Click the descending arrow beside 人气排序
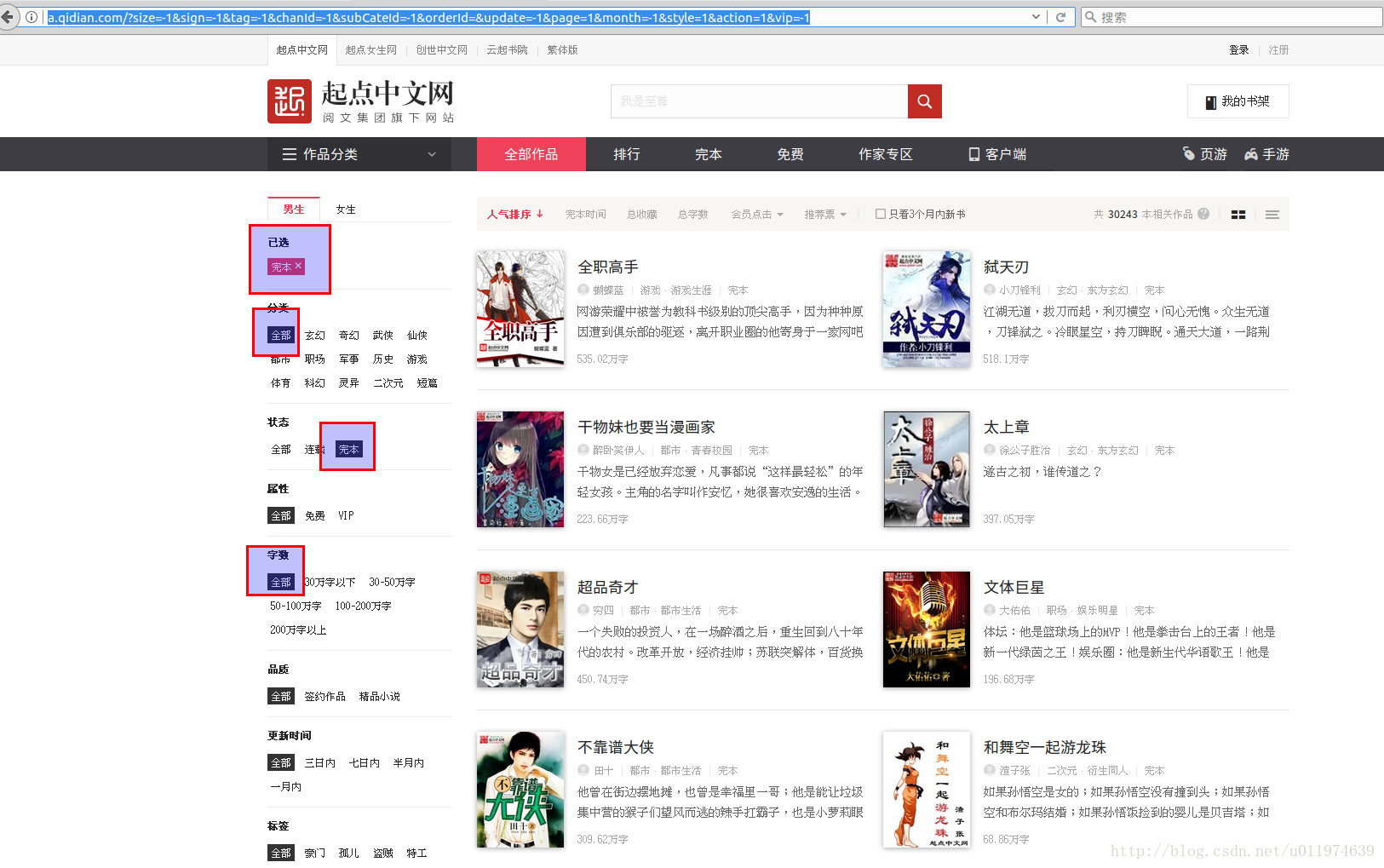This screenshot has width=1384, height=868. click(x=540, y=214)
